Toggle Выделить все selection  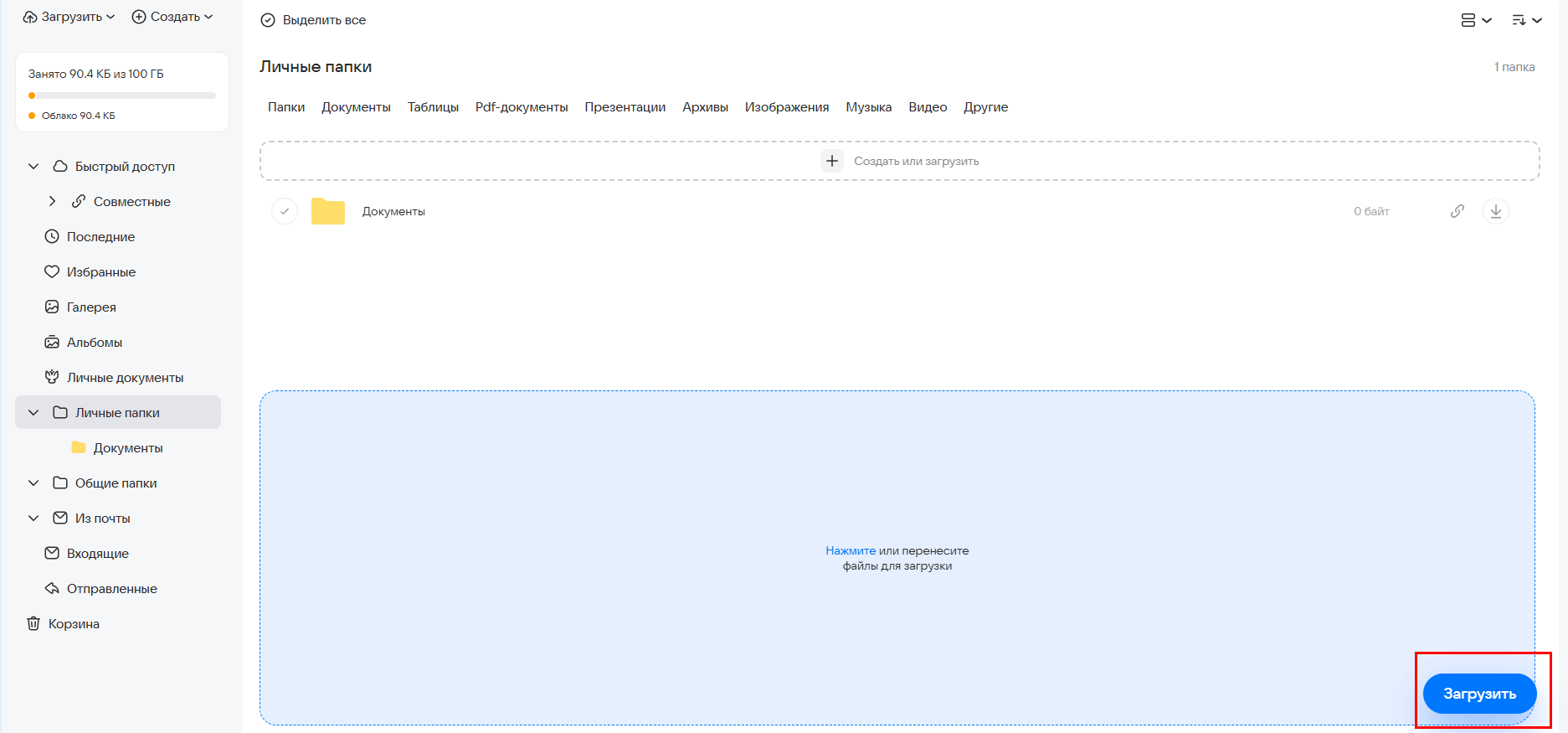pos(314,20)
